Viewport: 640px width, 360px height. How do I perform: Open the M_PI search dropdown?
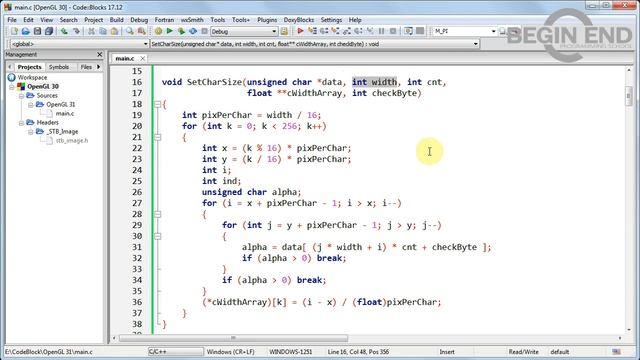coord(493,31)
